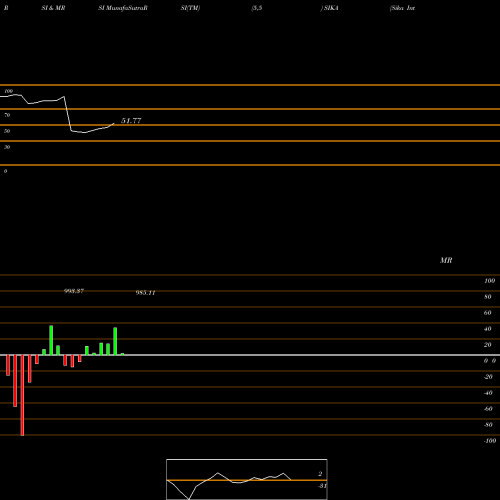Click the RSI axis label '50'
Viewport: 500px width, 500px height.
coord(7,131)
